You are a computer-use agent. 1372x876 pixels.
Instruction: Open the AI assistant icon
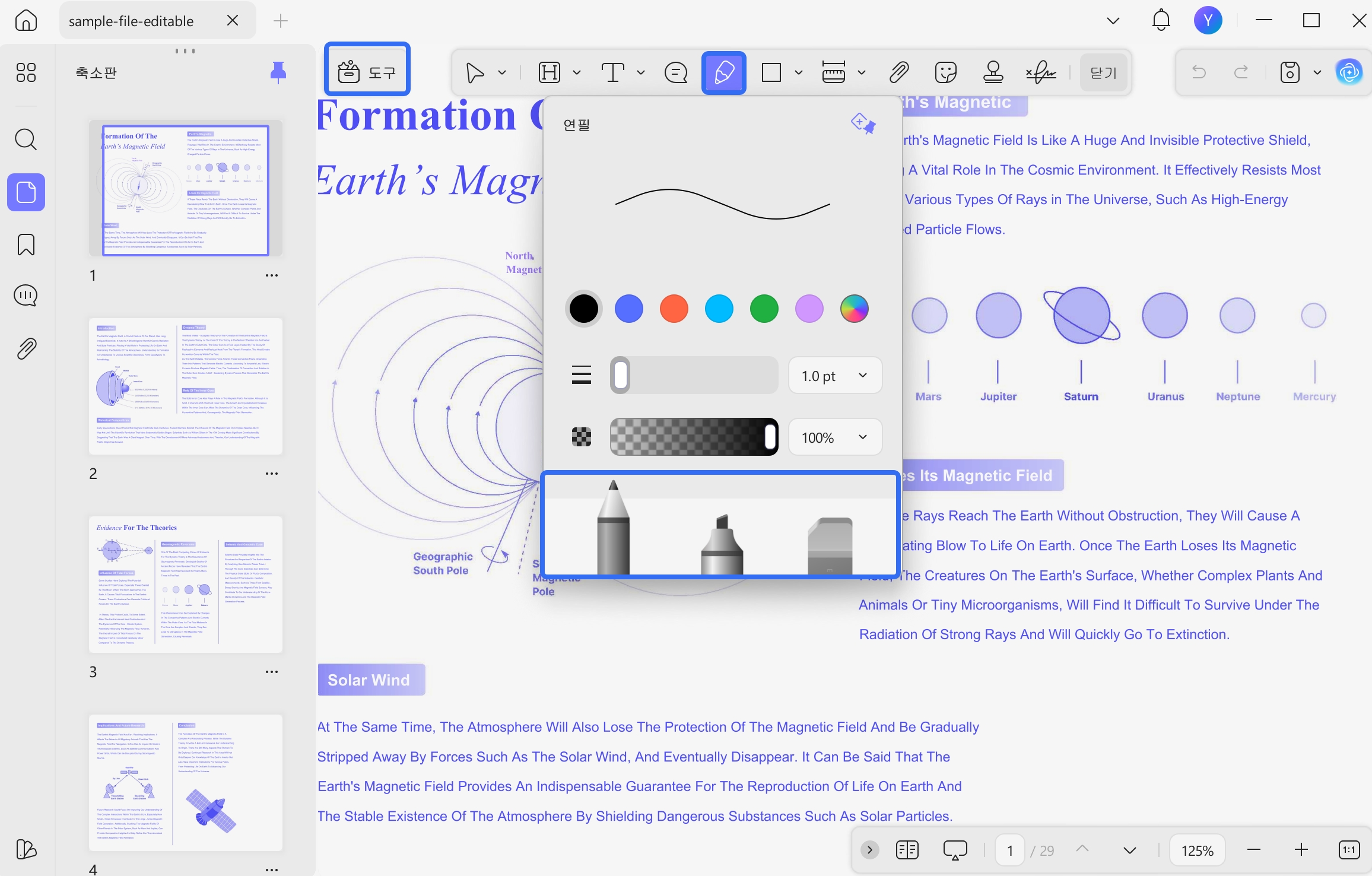click(x=1349, y=72)
